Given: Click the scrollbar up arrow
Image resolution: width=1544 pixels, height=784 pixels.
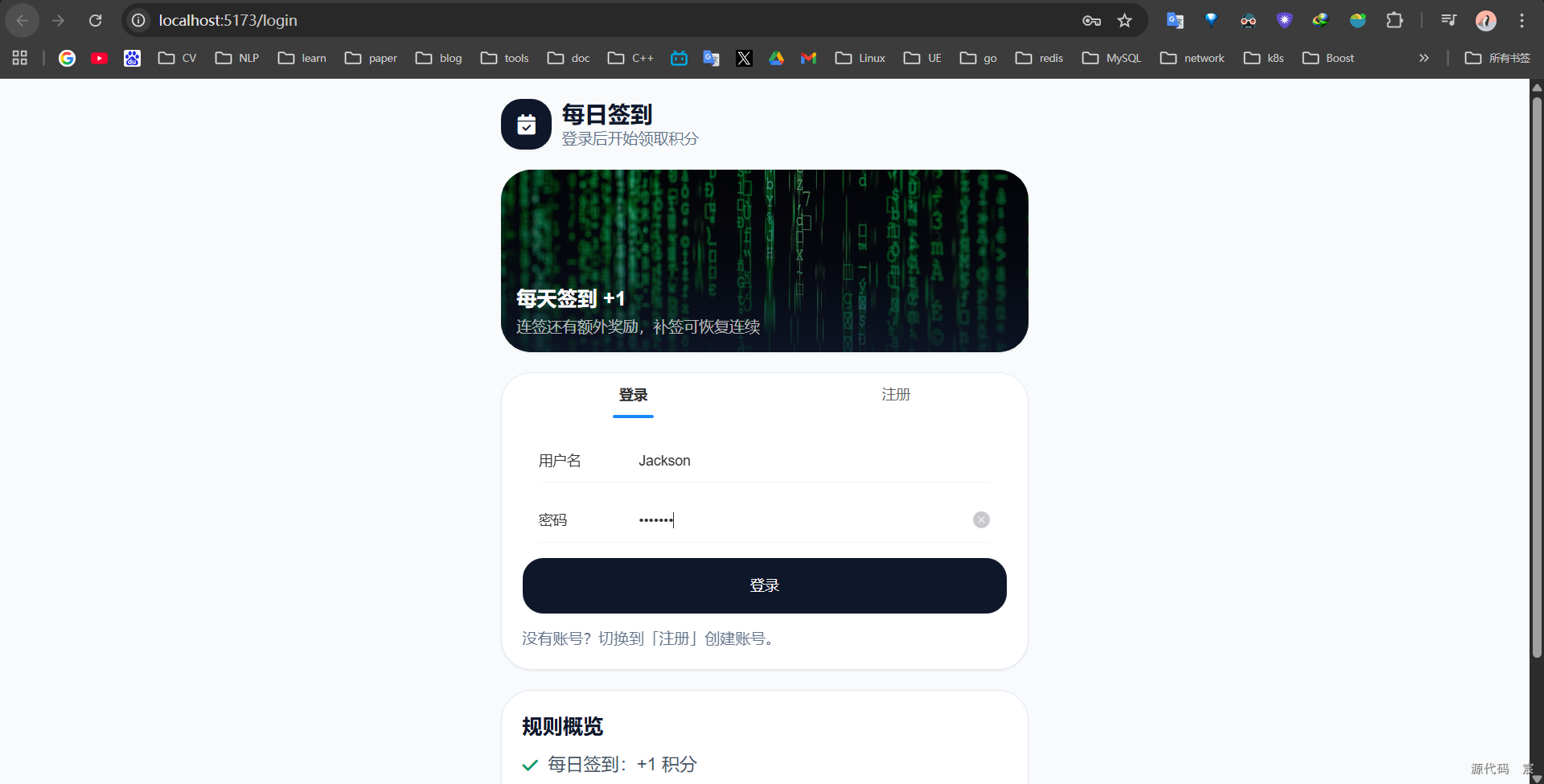Looking at the screenshot, I should 1537,86.
